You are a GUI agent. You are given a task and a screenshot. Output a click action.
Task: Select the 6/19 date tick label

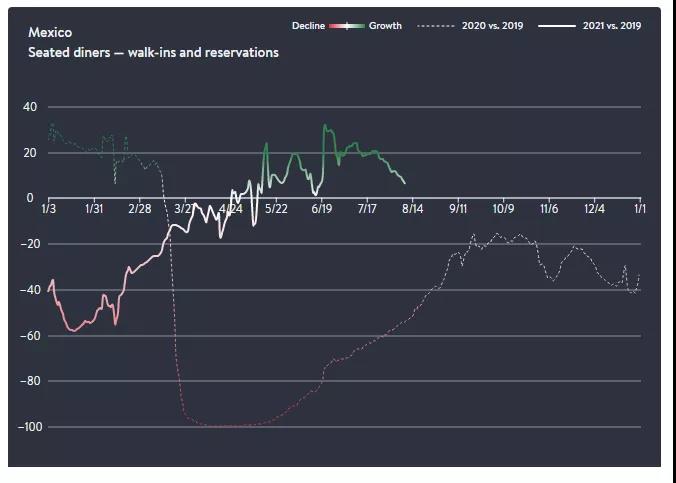(322, 209)
